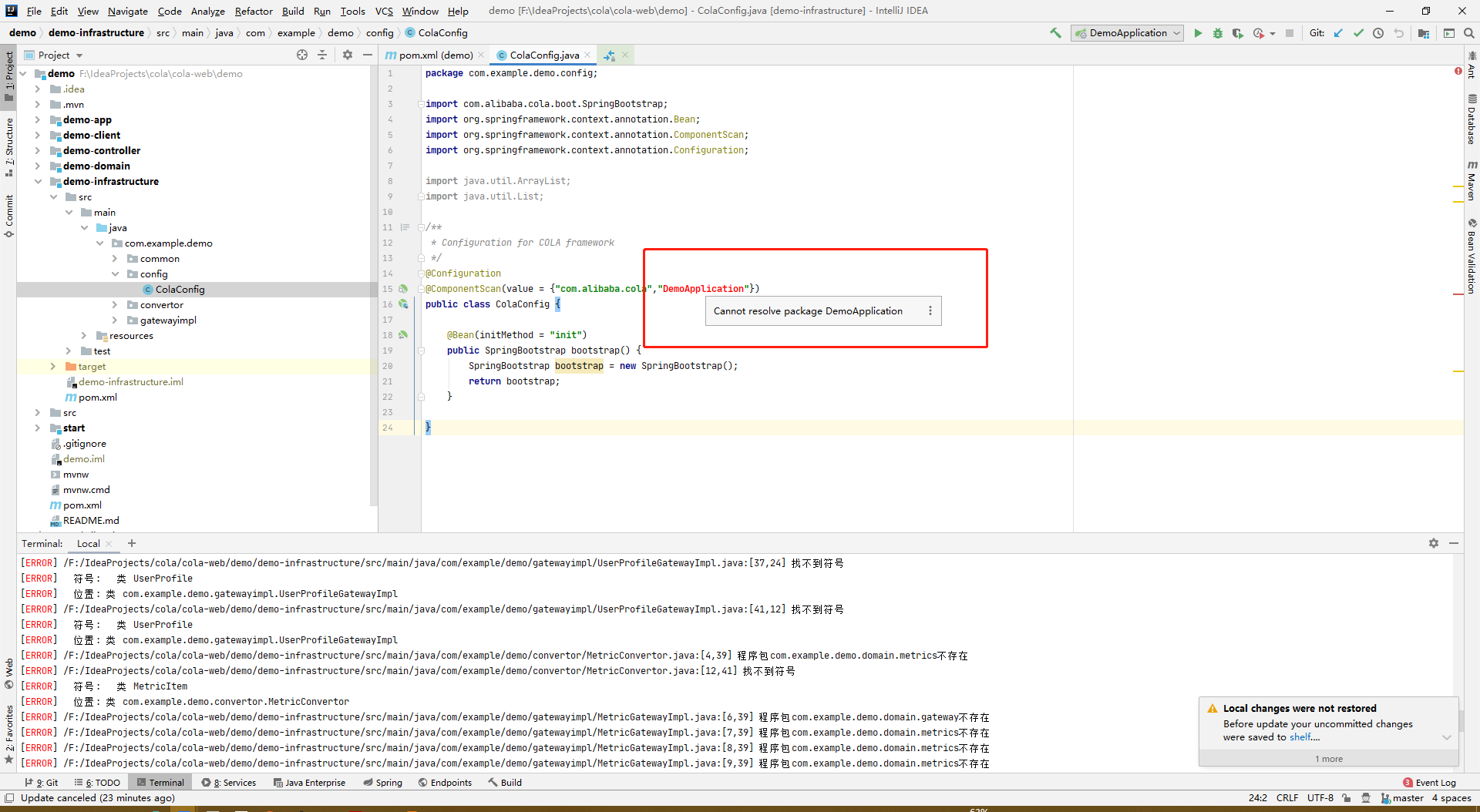1480x812 pixels.
Task: Click the locate-in-project target icon
Action: click(302, 55)
